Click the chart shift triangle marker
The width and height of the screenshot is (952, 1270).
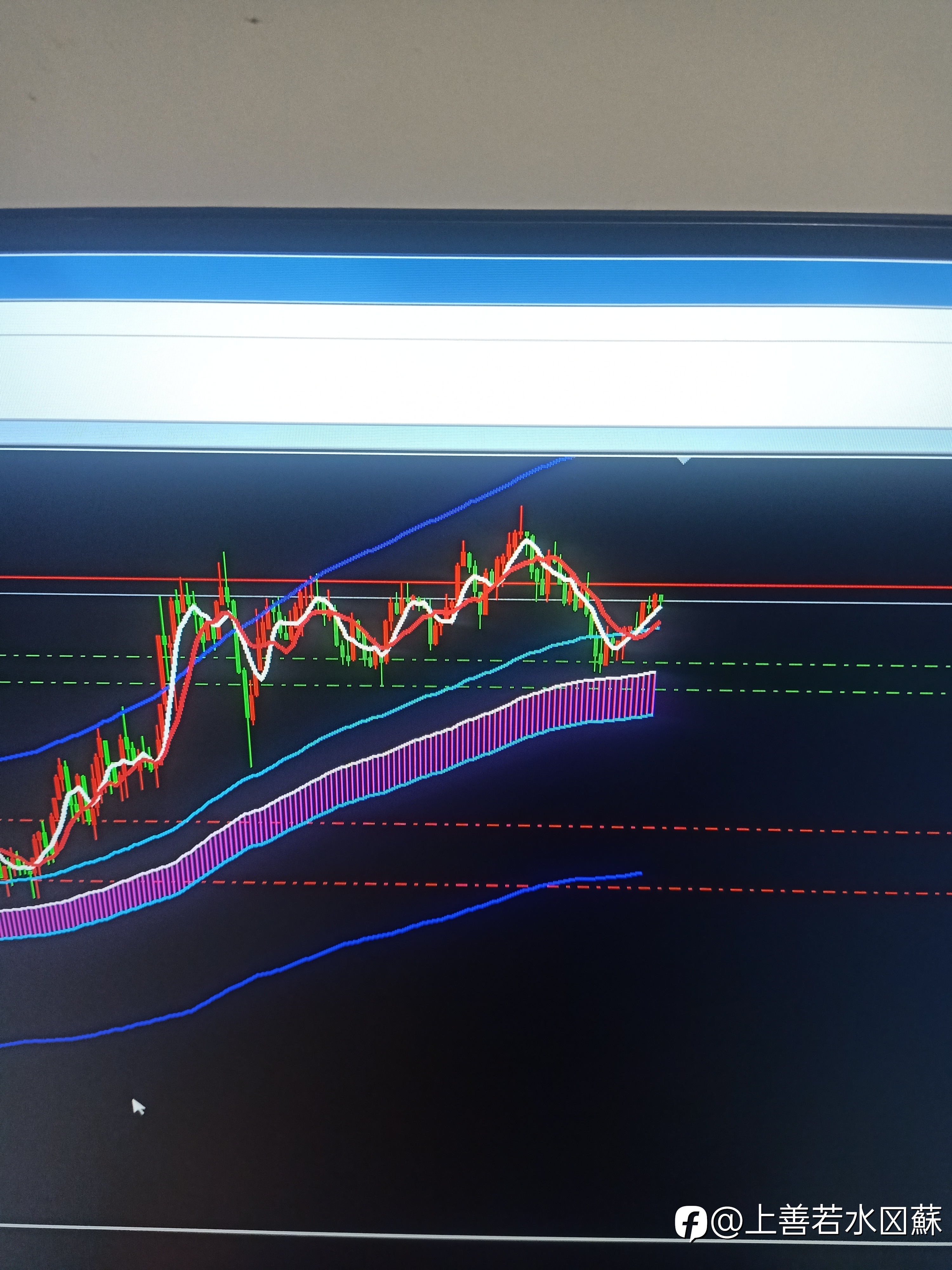[683, 461]
